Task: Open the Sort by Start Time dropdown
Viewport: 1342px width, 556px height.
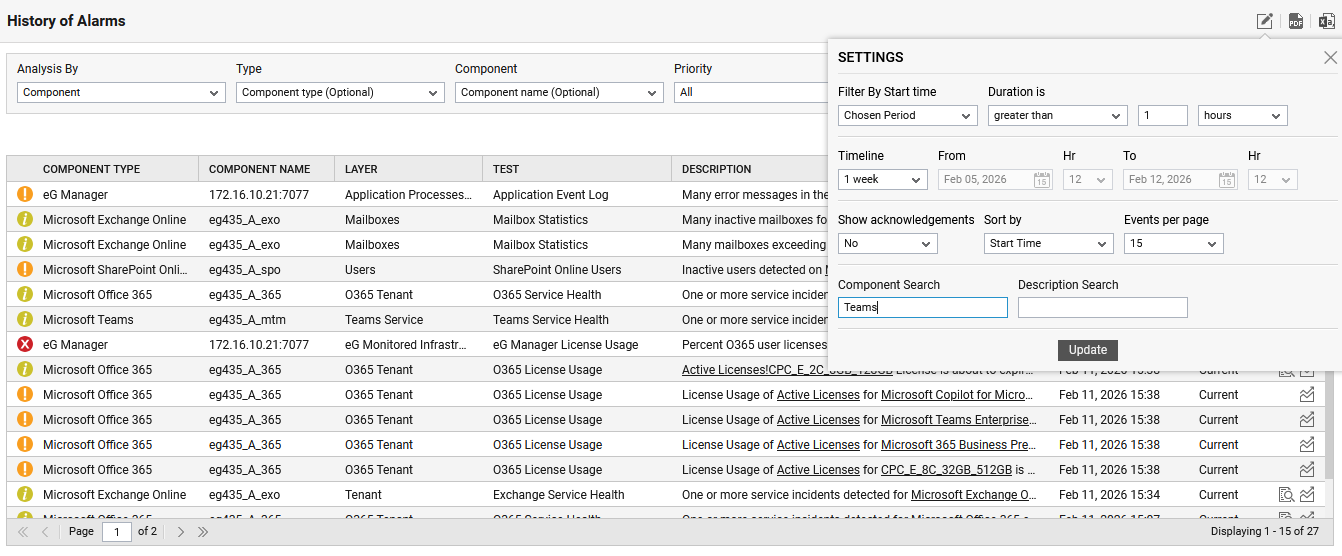Action: [x=1049, y=243]
